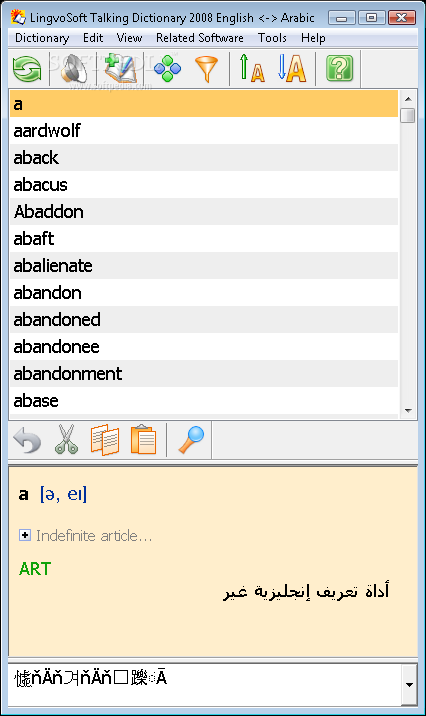Select 'abase' in the word list

point(204,400)
